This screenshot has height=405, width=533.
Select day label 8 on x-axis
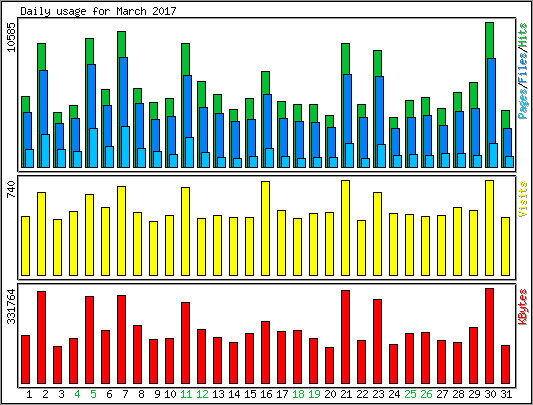point(141,394)
